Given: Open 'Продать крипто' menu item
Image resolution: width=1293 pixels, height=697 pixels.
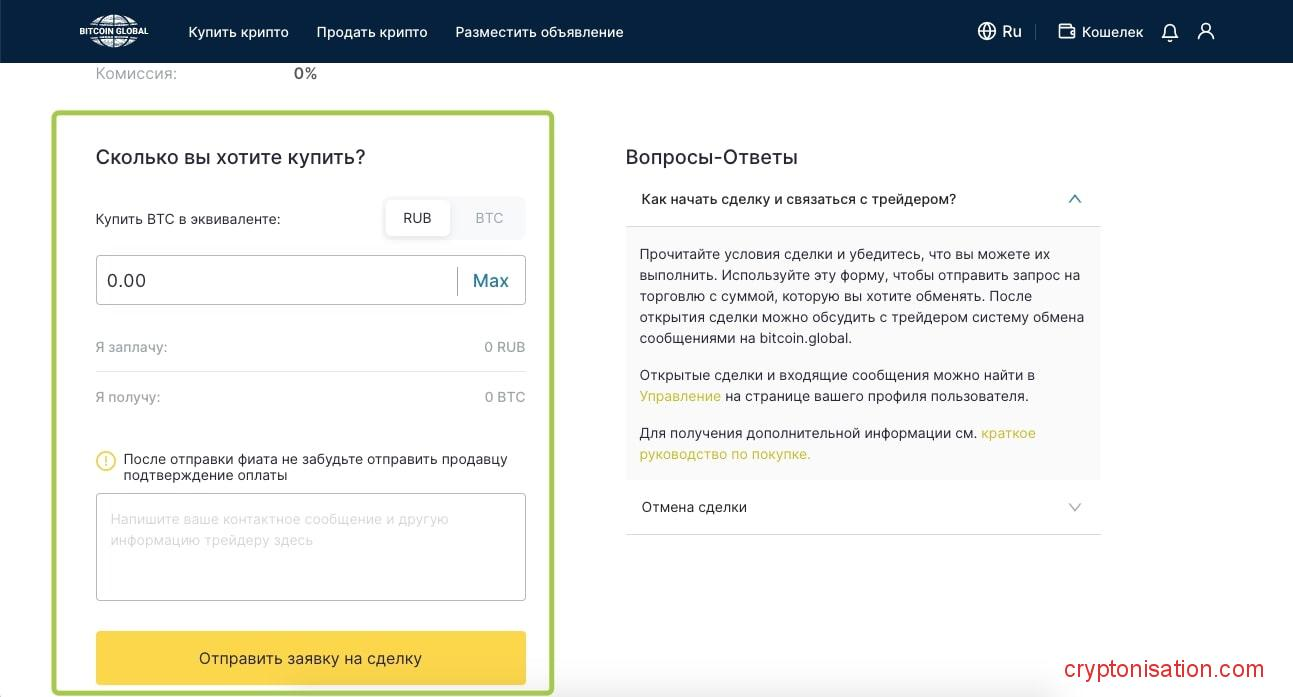Looking at the screenshot, I should [x=372, y=32].
